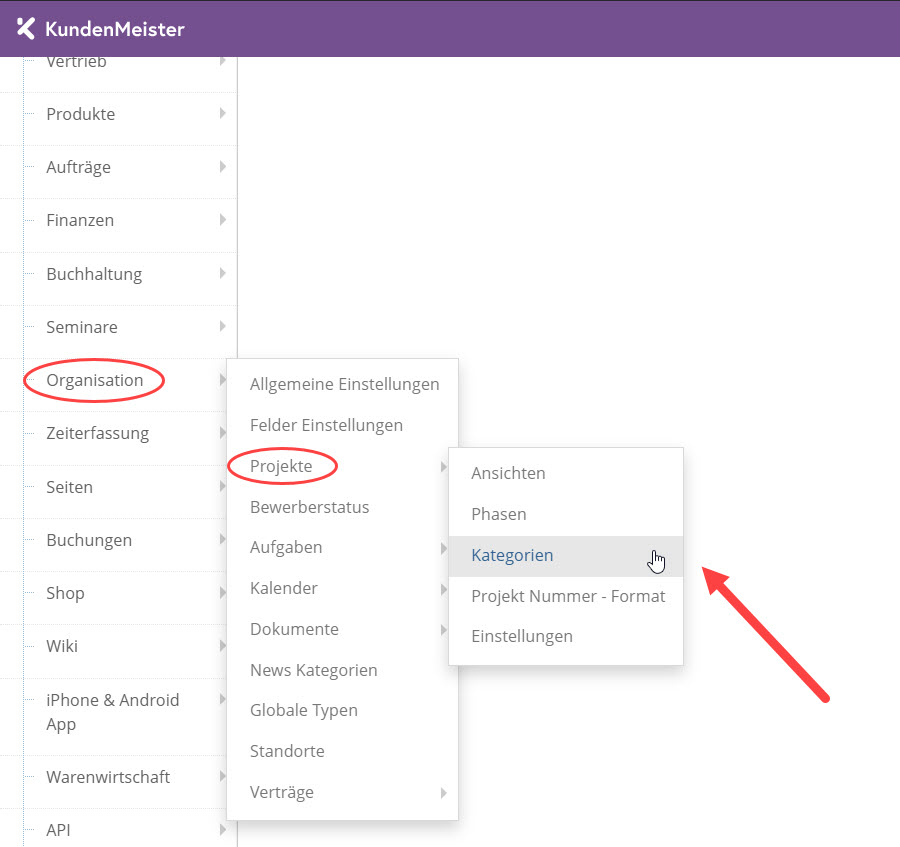Viewport: 900px width, 847px height.
Task: Choose Felder Einstellungen menu item
Action: point(327,425)
